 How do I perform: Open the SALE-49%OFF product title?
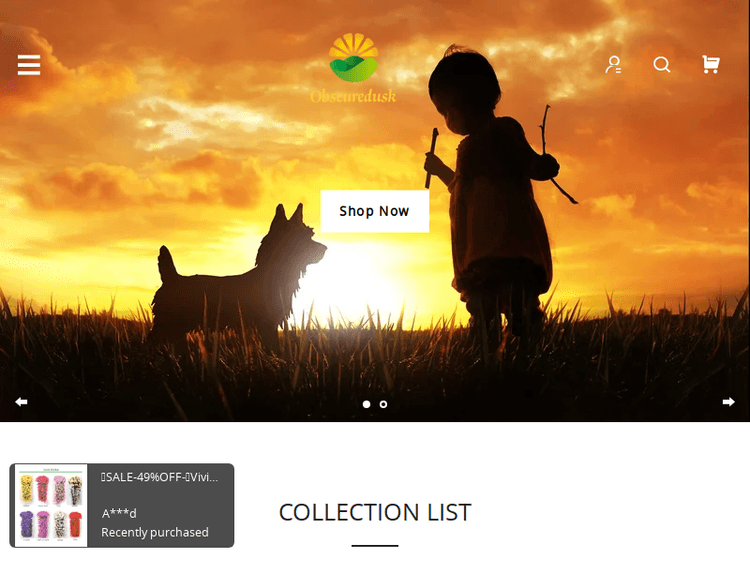[x=160, y=477]
